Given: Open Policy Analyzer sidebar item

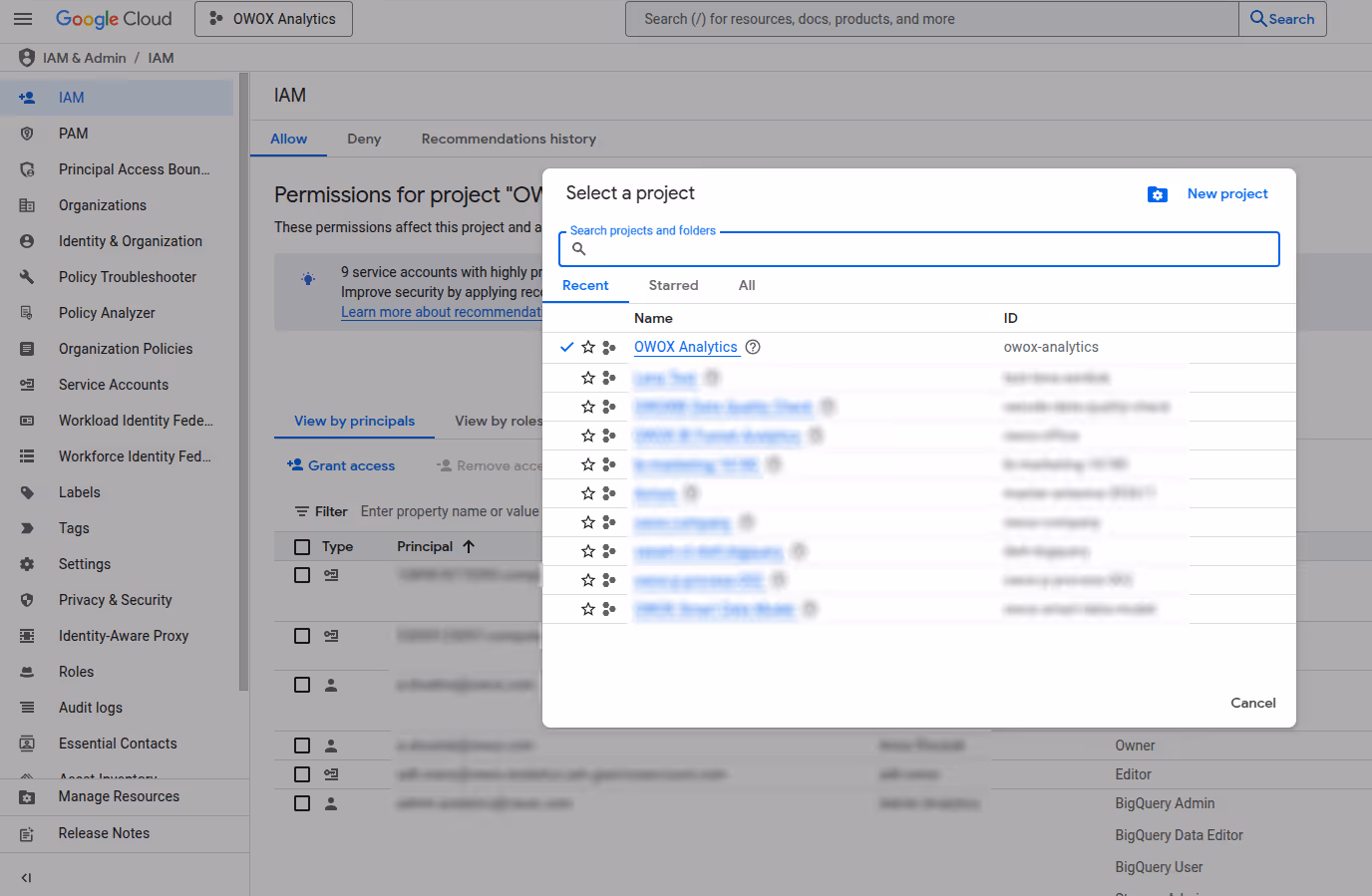Looking at the screenshot, I should tap(117, 313).
